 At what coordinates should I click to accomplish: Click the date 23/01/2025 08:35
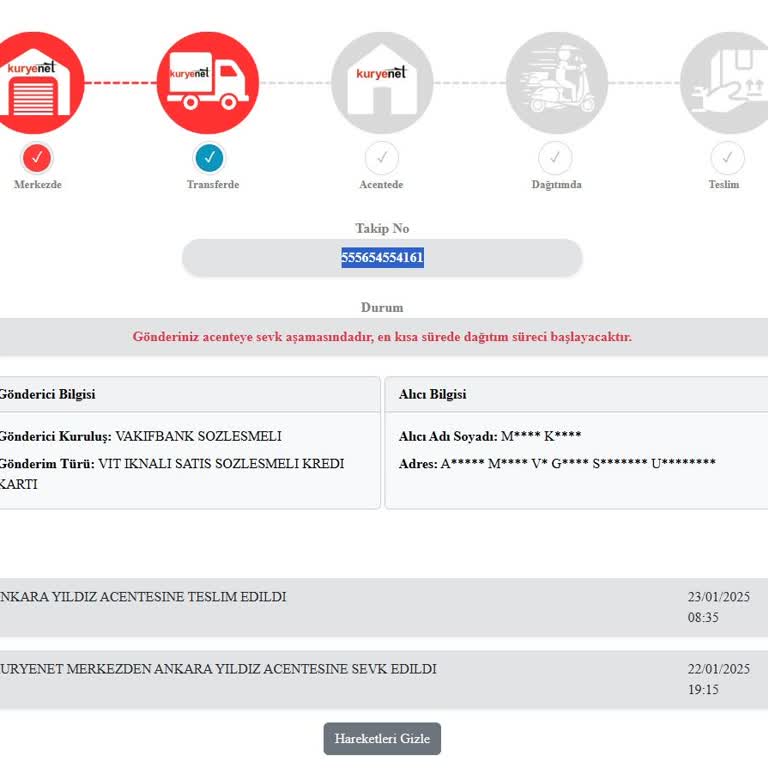tap(719, 607)
